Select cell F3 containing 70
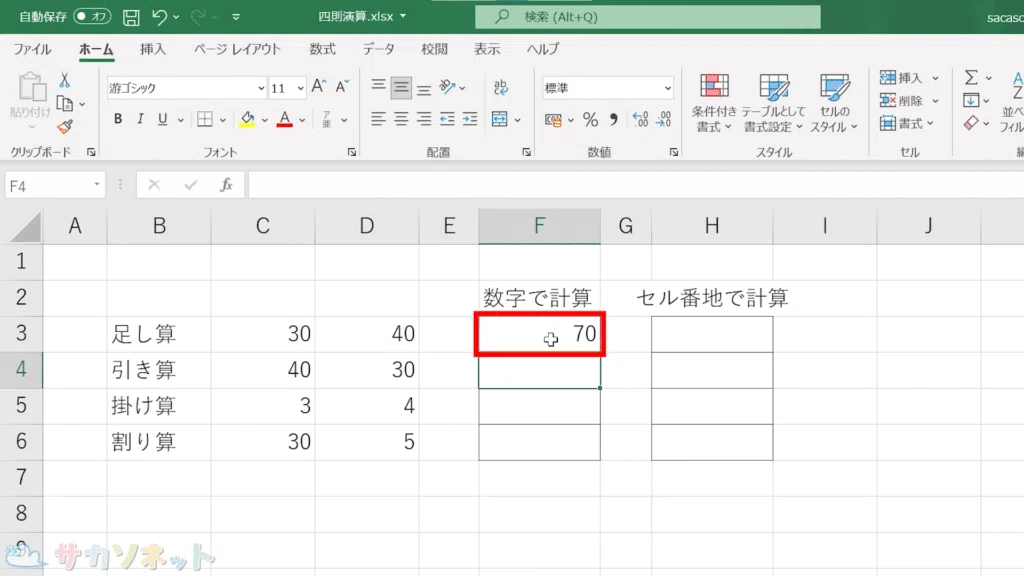This screenshot has width=1024, height=576. coord(539,334)
